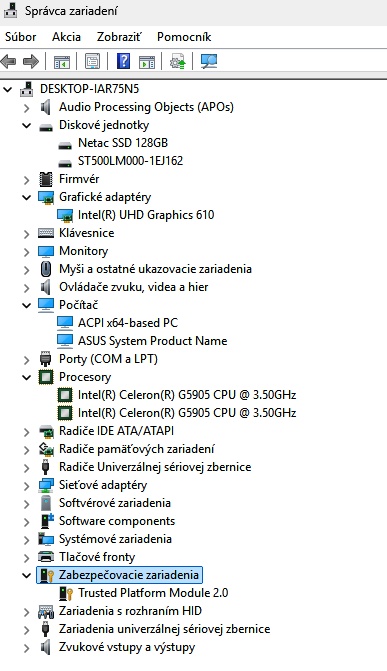Collapse the Grafické adaptéry category

click(x=27, y=197)
